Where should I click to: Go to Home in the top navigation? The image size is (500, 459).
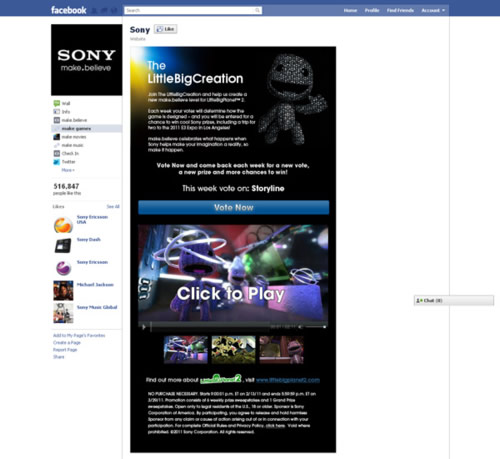pos(350,10)
